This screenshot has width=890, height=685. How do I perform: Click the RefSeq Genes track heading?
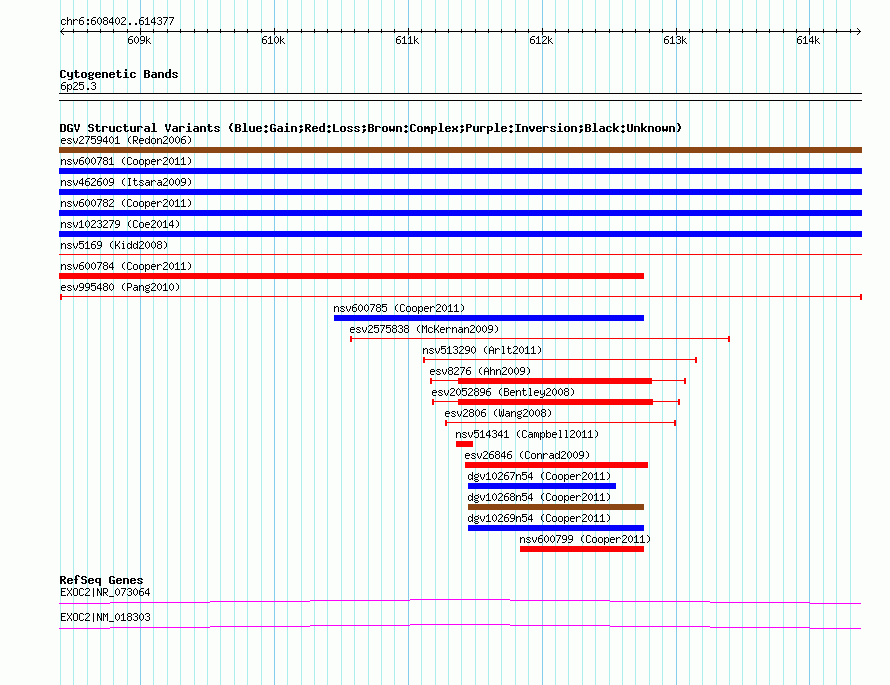click(101, 580)
